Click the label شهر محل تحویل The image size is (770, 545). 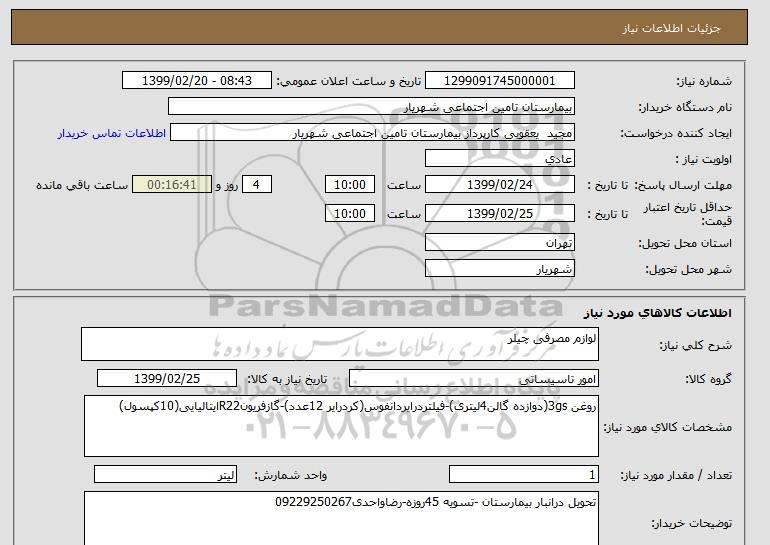(x=688, y=269)
